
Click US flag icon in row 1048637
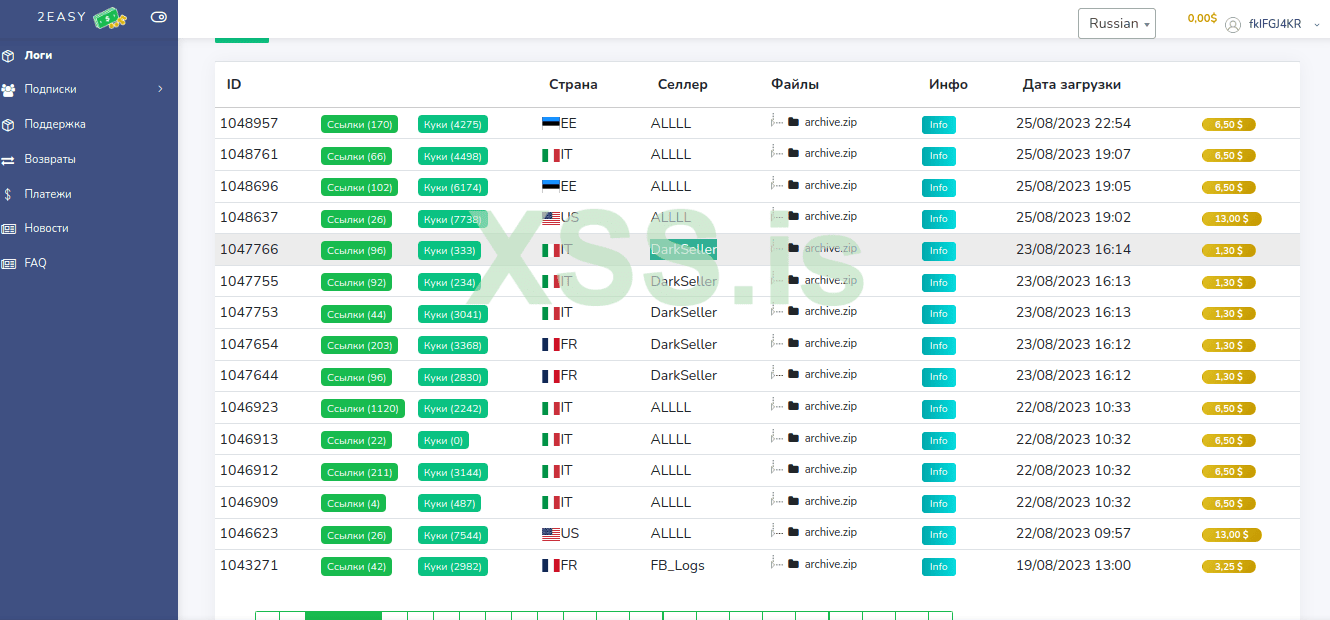pyautogui.click(x=551, y=218)
